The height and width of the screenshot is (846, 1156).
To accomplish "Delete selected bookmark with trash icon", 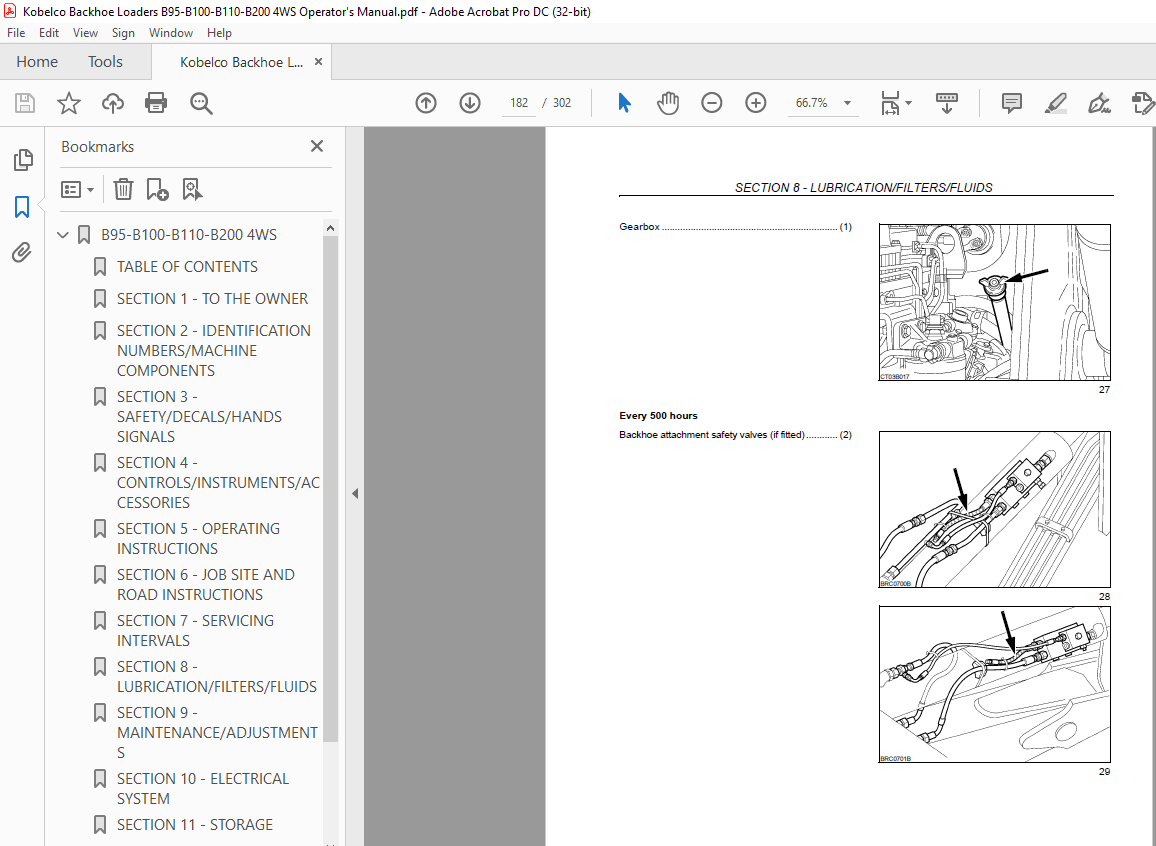I will 123,189.
